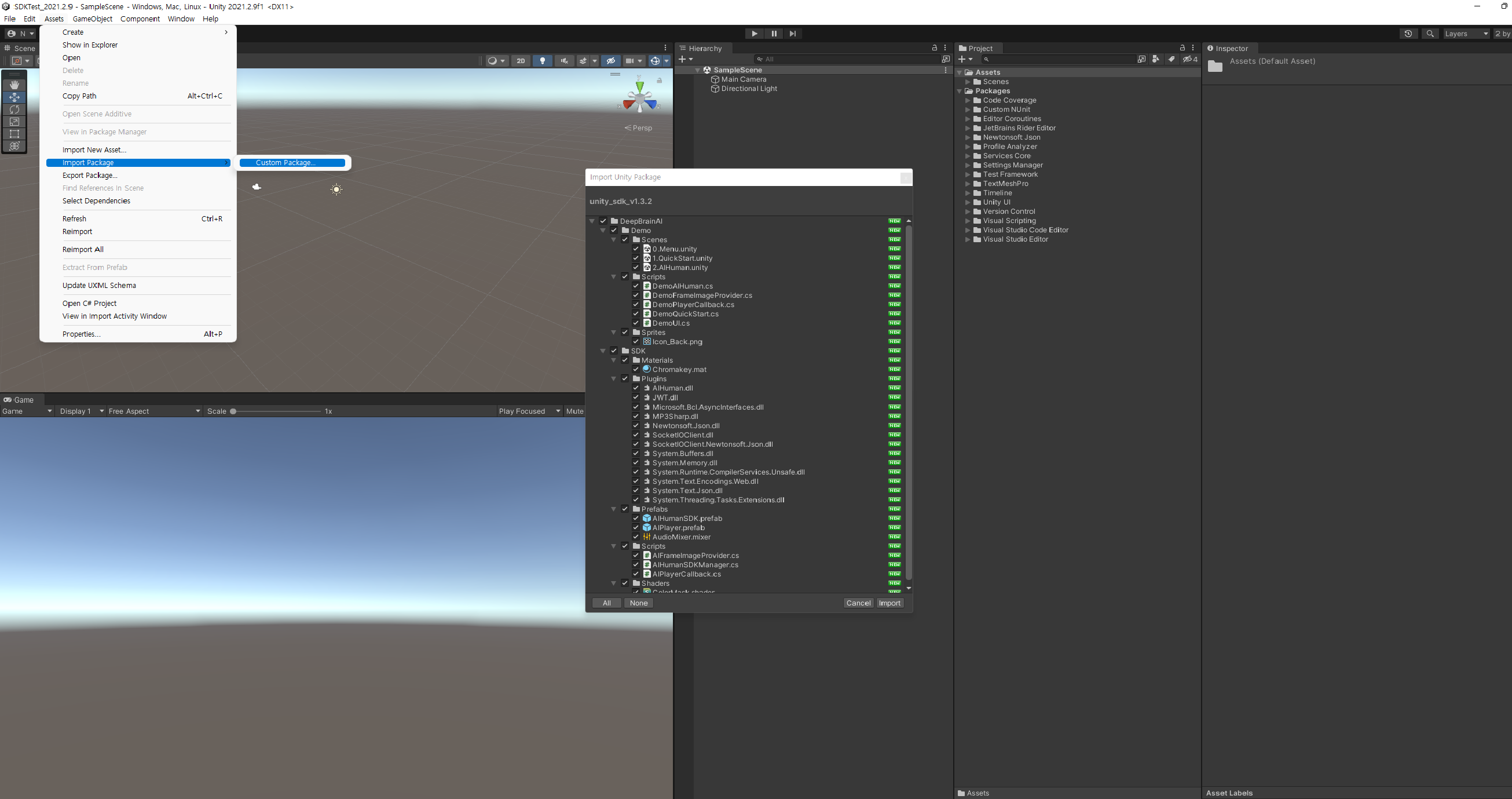Expand the TextMeshPro package folder
Viewport: 1512px width, 799px height.
[x=968, y=184]
